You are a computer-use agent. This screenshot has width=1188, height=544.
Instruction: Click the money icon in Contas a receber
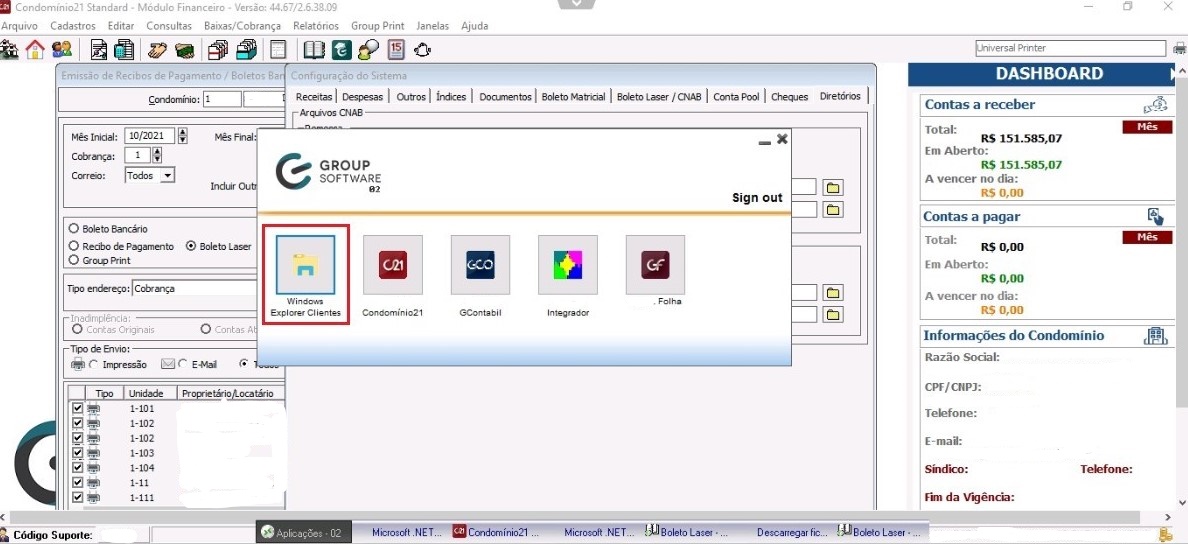tap(1155, 105)
